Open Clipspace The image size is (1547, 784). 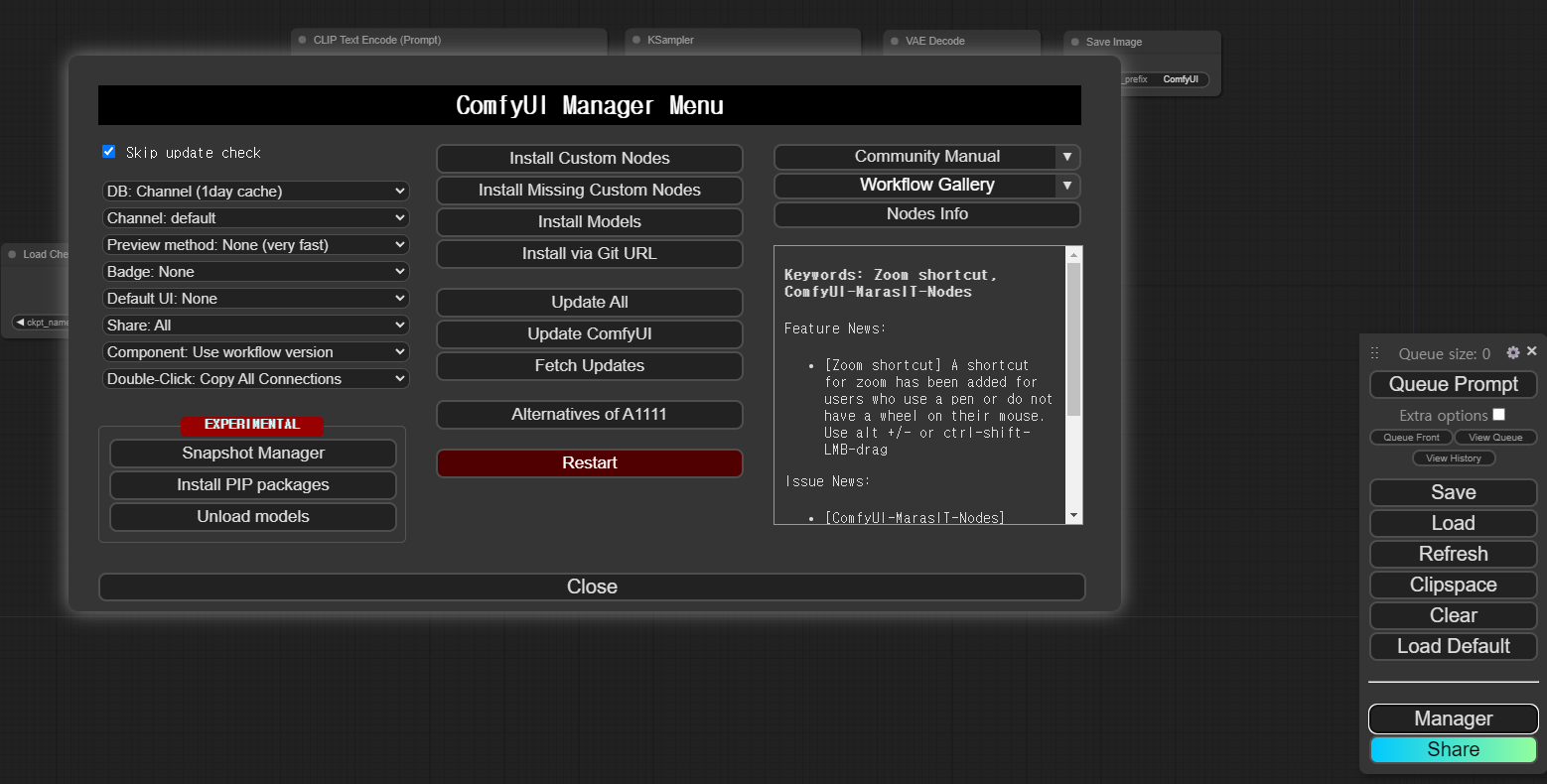tap(1454, 586)
